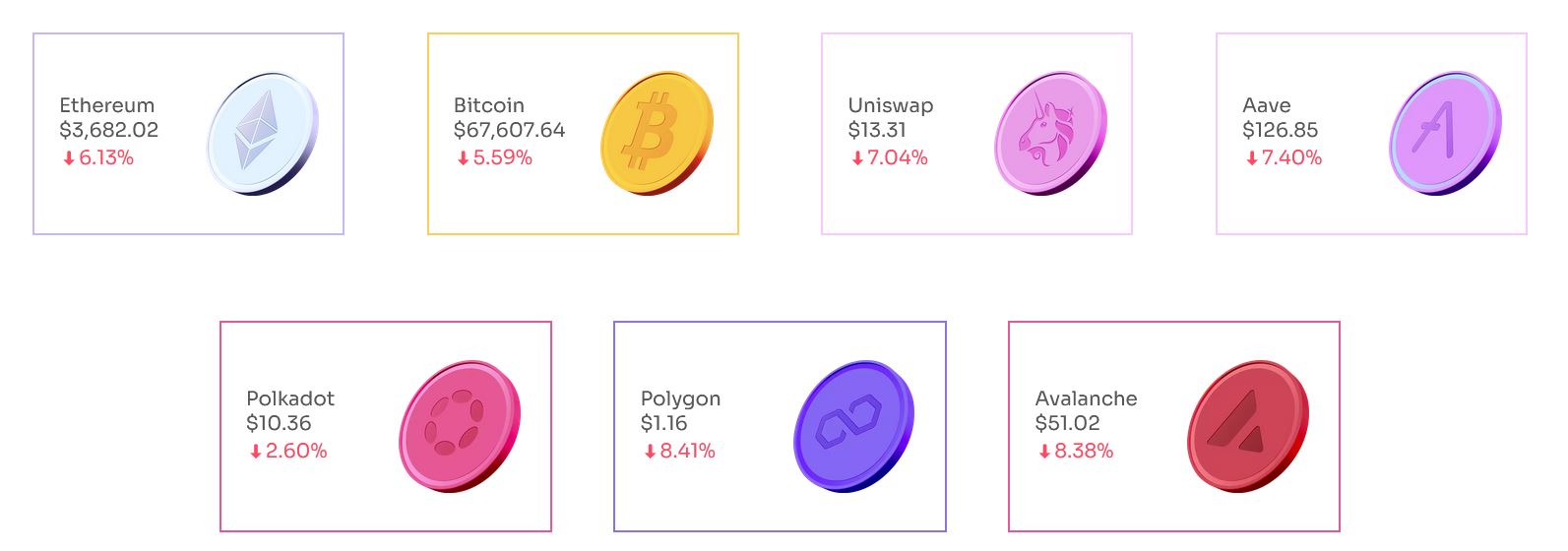This screenshot has width=1568, height=551.
Task: Click the Ethereum 6.13% change value
Action: pos(106,157)
